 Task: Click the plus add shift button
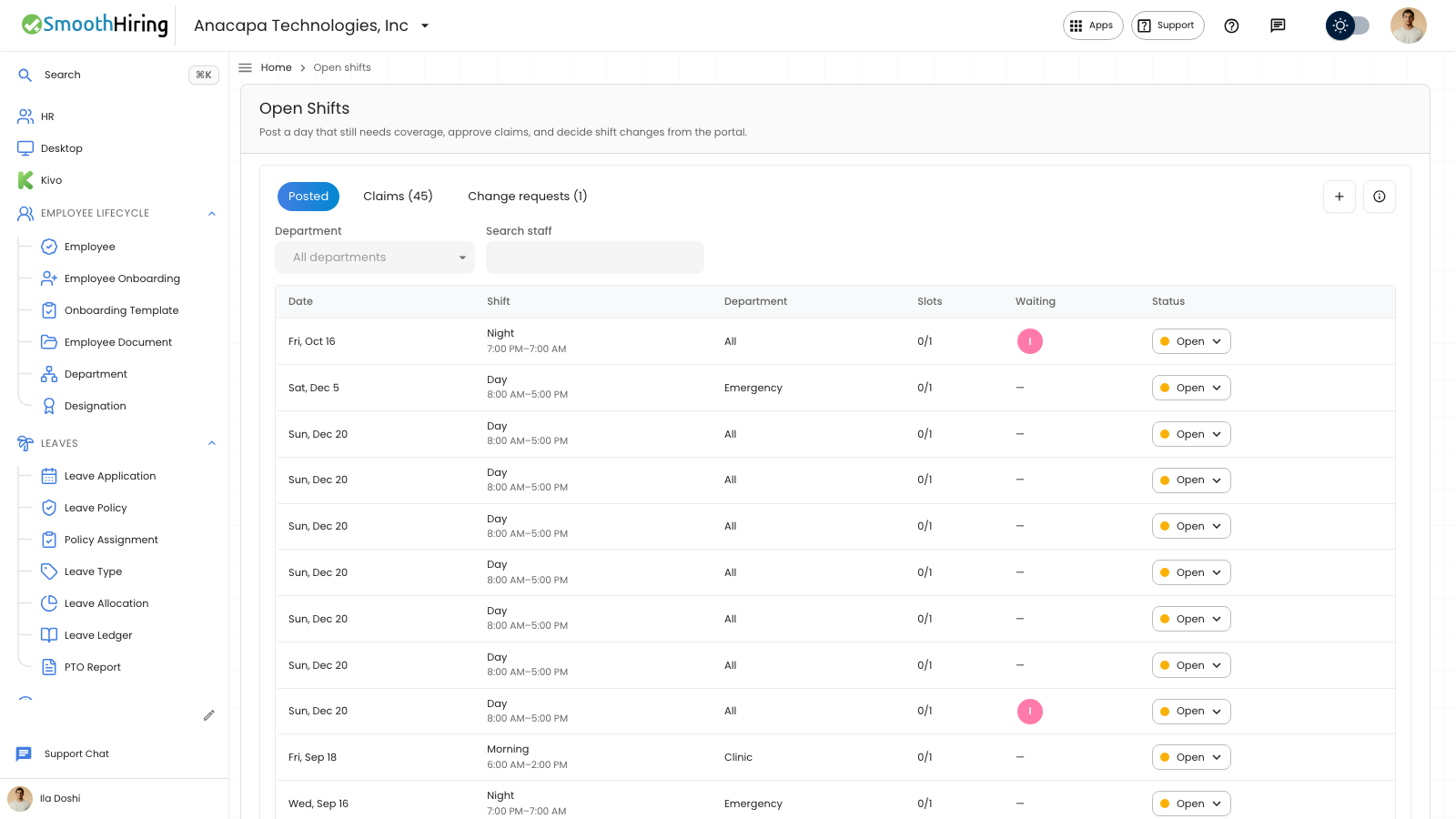pyautogui.click(x=1340, y=197)
